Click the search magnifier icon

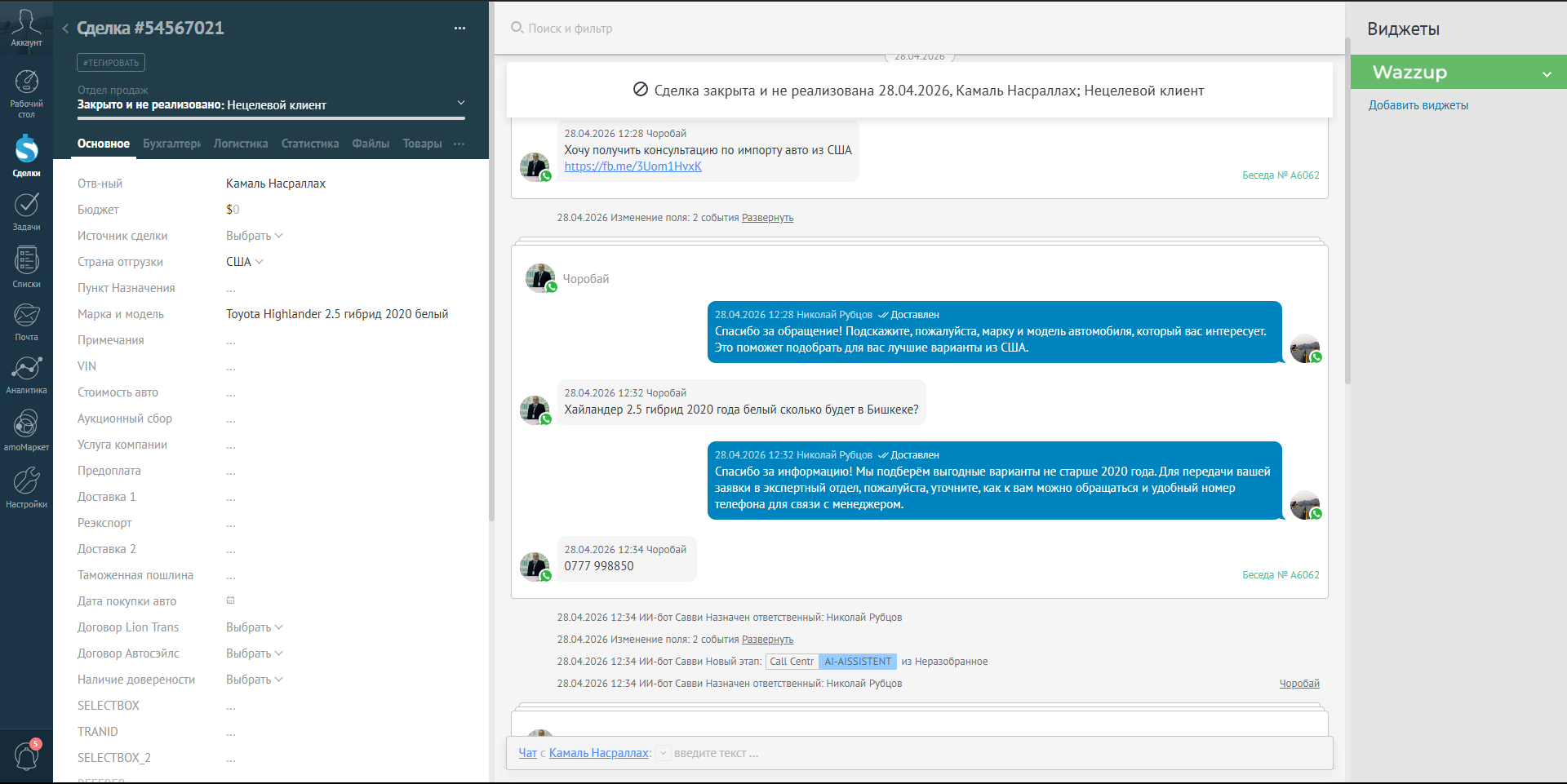point(517,28)
